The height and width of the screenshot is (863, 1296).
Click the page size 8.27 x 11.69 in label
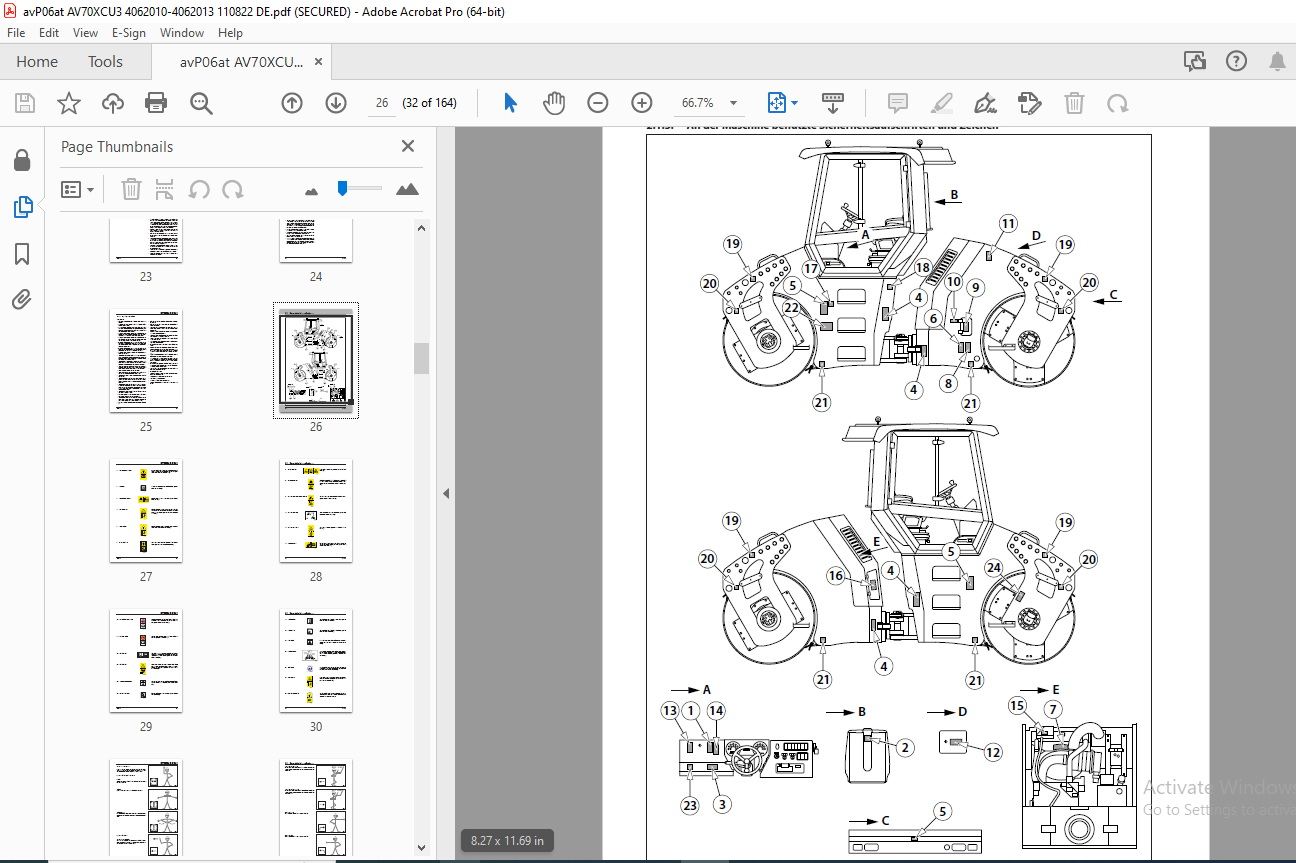(x=508, y=841)
